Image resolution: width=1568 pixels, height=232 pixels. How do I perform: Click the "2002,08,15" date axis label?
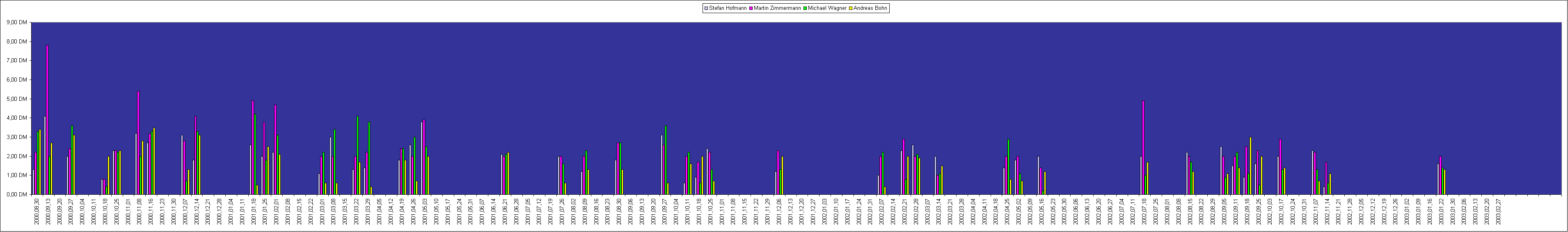(x=1190, y=212)
